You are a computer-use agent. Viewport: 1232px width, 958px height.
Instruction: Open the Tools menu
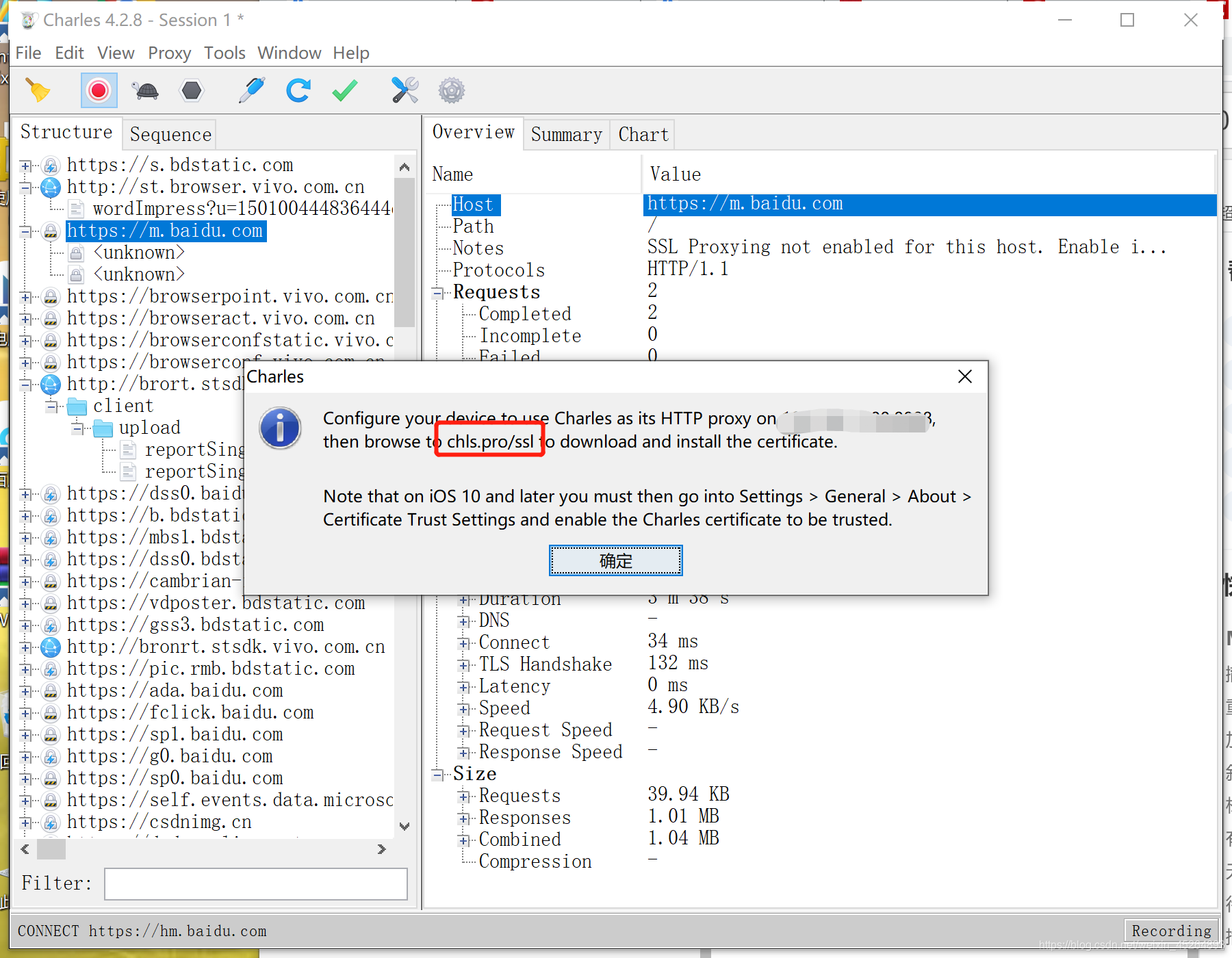pyautogui.click(x=224, y=53)
